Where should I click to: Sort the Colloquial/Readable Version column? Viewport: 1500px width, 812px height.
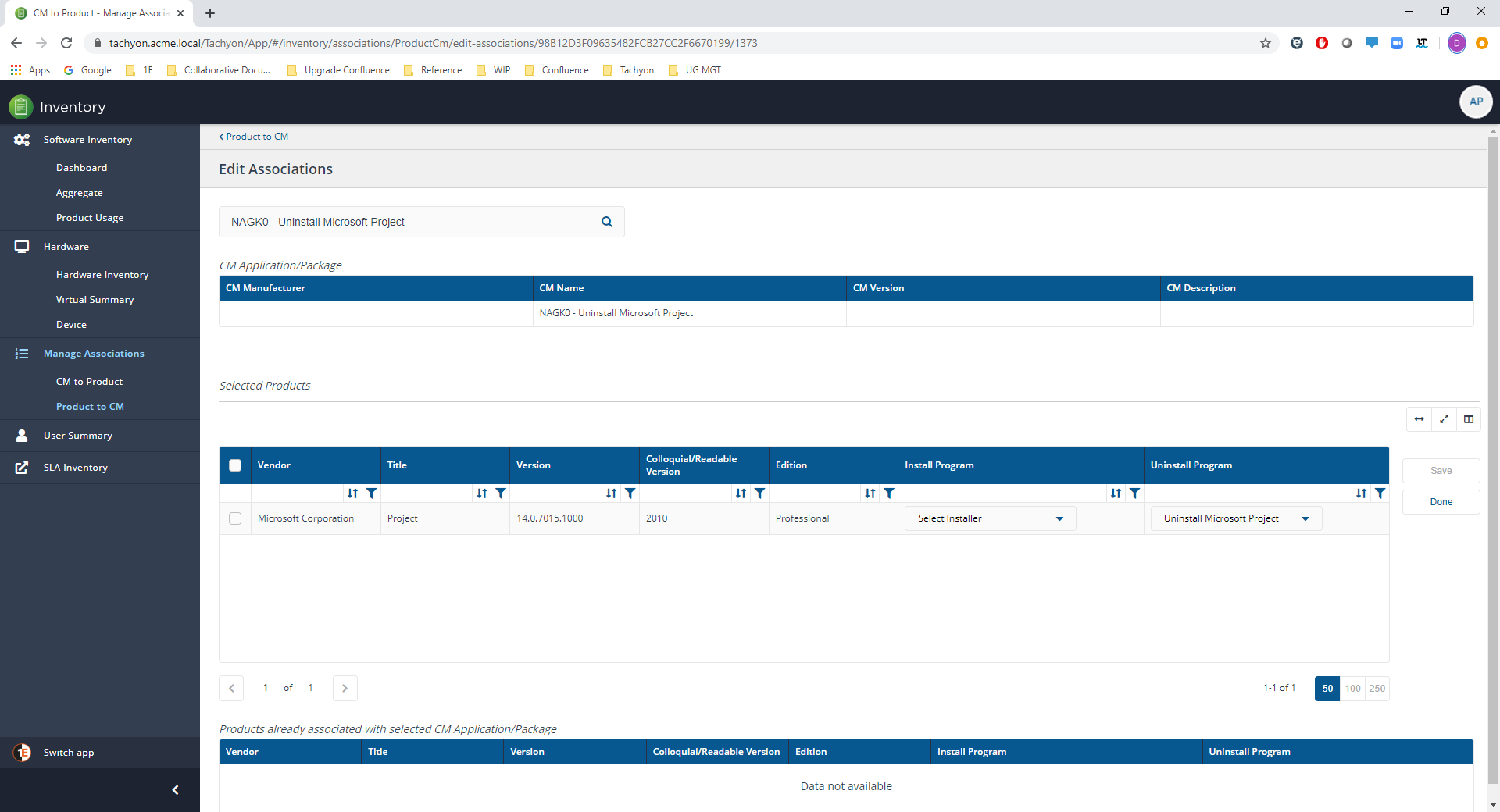(741, 493)
